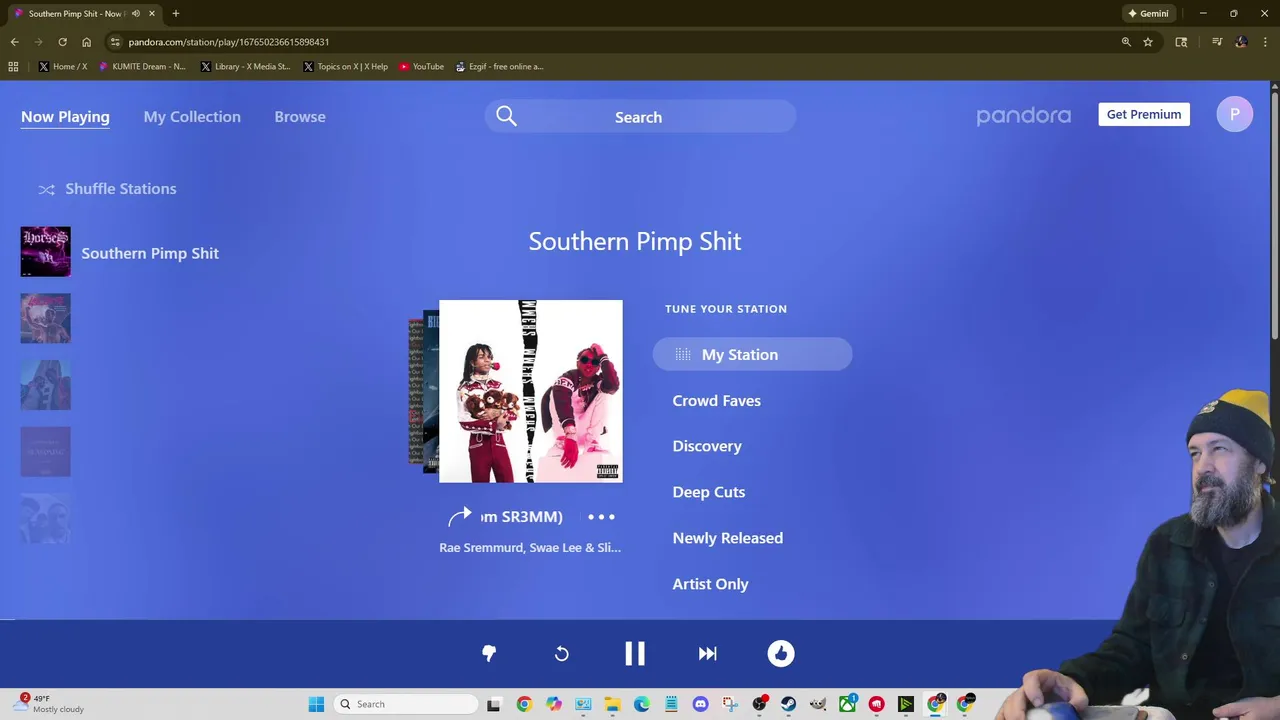This screenshot has width=1280, height=720.
Task: Focus the Pandora Search field
Action: pyautogui.click(x=640, y=117)
